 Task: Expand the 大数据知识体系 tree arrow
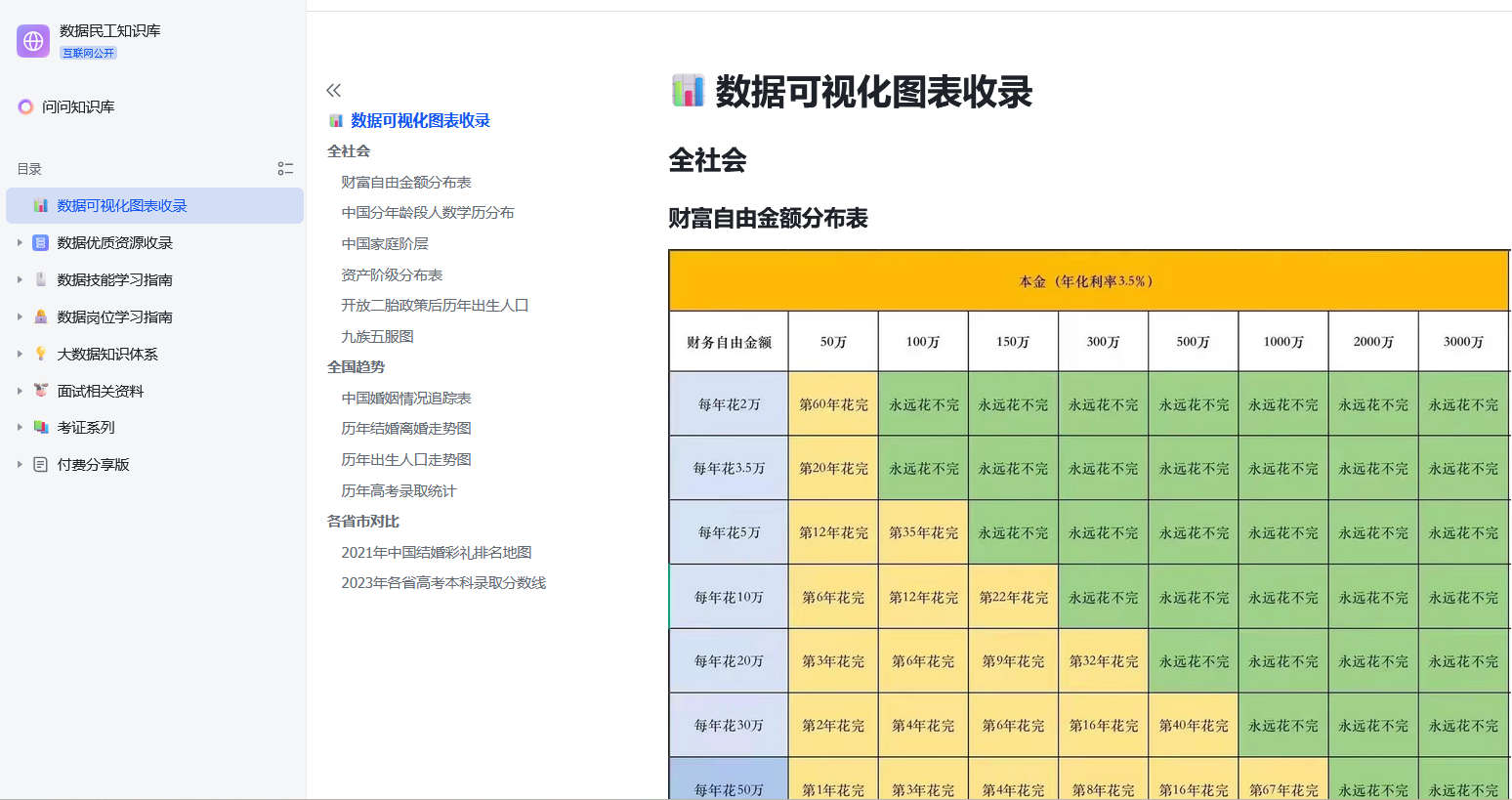tap(19, 354)
